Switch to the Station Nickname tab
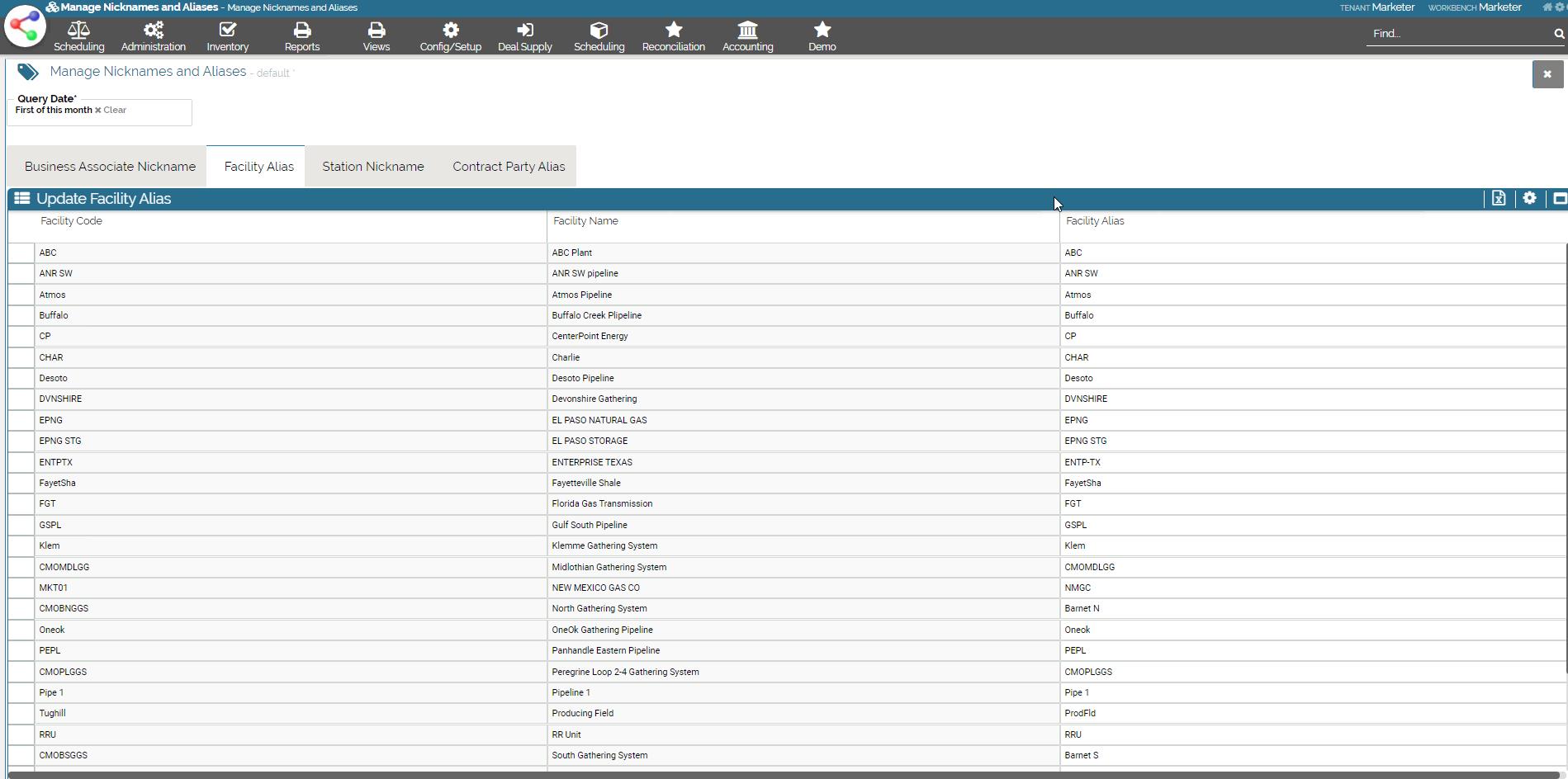Screen dimensions: 1568x779 point(372,167)
